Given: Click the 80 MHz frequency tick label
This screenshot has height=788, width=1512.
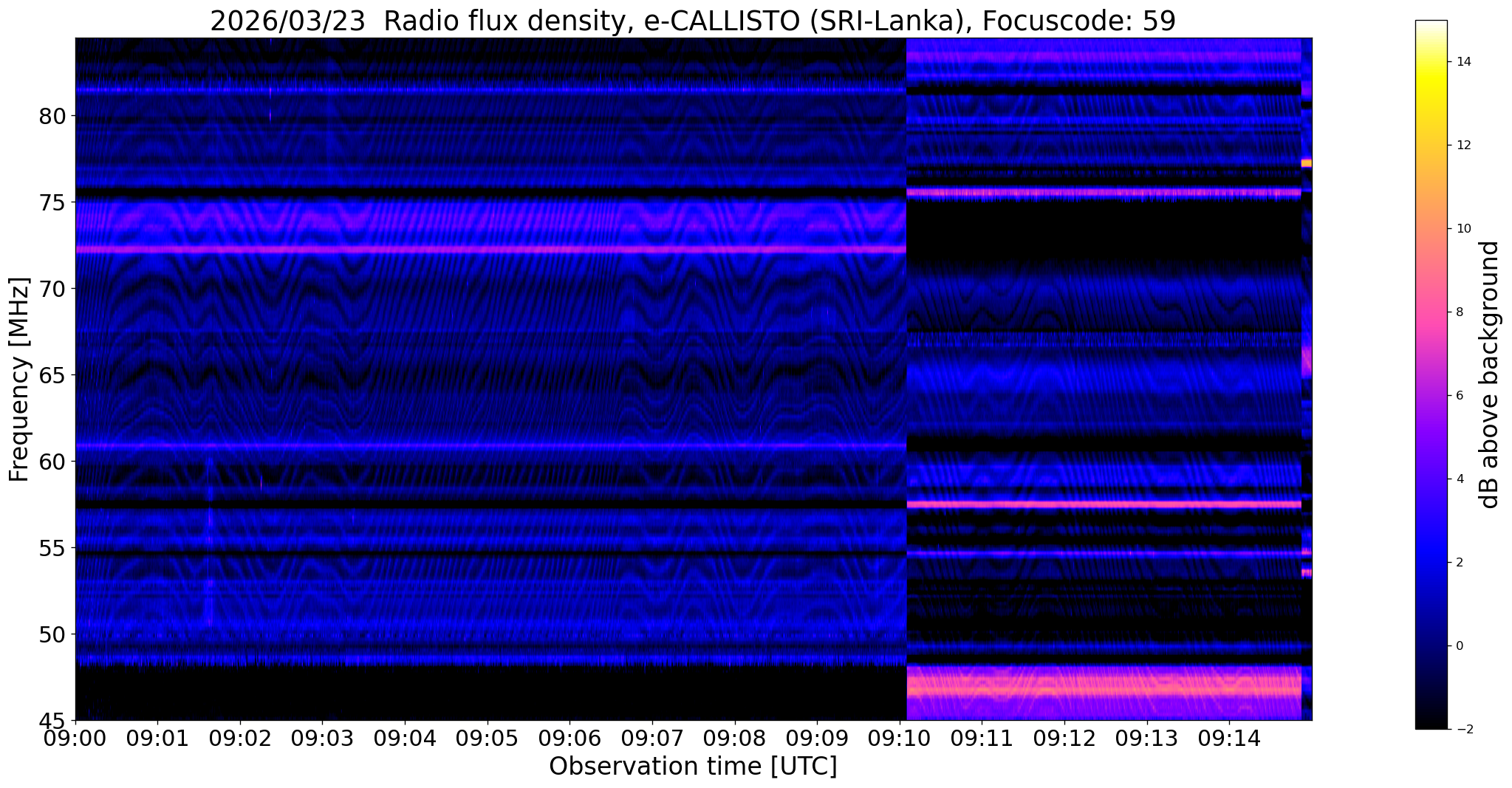Looking at the screenshot, I should (x=53, y=116).
